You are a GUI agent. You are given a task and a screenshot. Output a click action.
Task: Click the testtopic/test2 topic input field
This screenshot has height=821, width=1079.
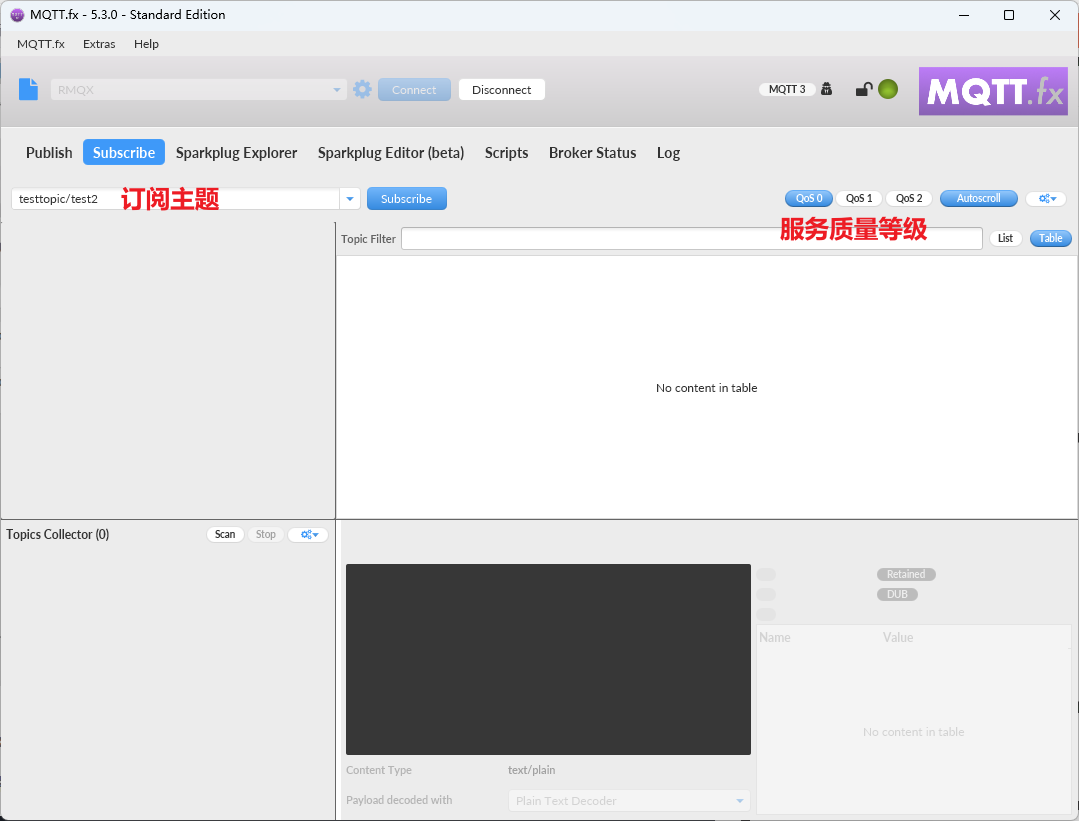[x=175, y=199]
